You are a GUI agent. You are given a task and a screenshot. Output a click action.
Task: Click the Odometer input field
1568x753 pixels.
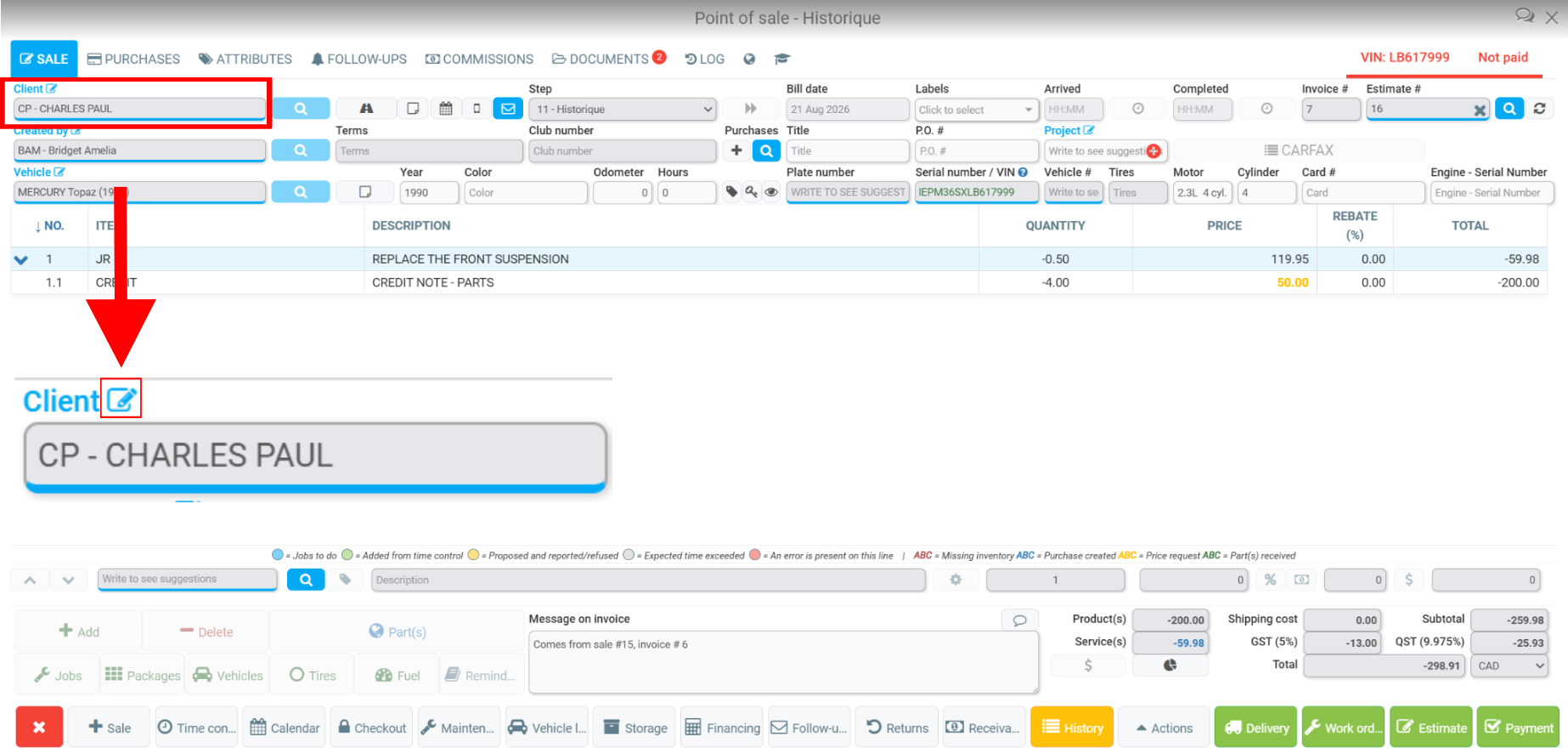[x=623, y=193]
